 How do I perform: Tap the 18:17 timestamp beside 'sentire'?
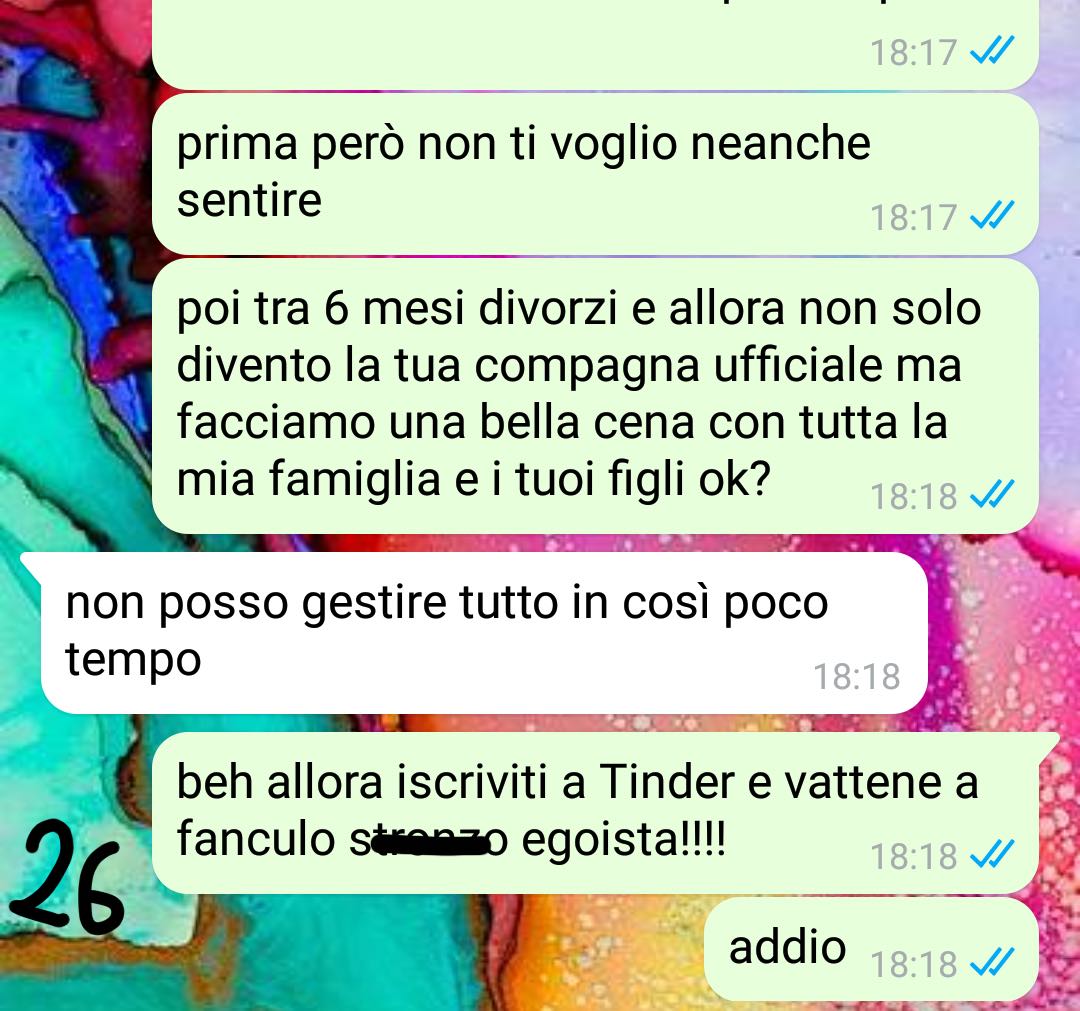coord(913,217)
